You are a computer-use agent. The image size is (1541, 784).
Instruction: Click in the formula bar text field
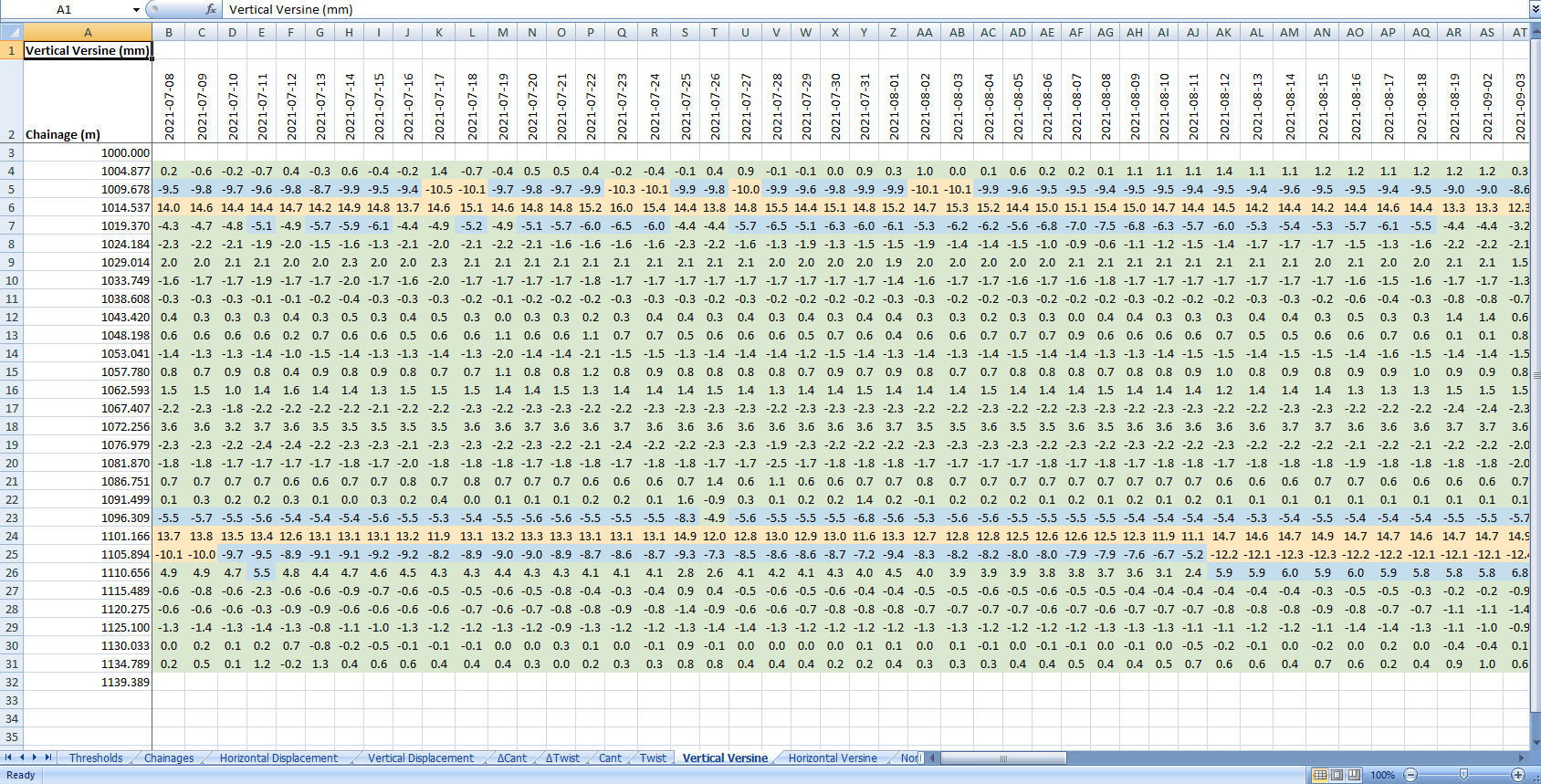pos(875,9)
